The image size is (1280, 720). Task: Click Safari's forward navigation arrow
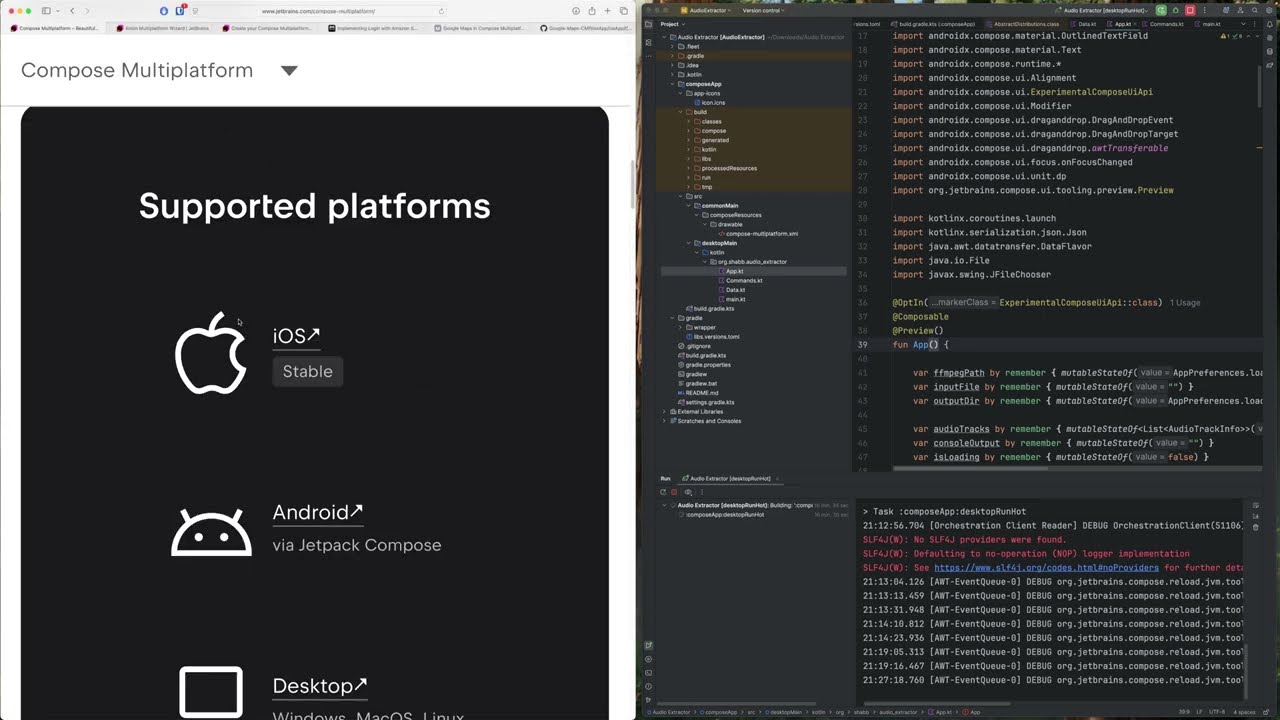tap(86, 11)
